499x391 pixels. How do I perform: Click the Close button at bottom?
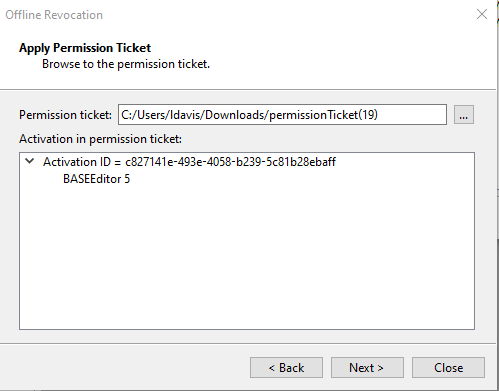448,368
